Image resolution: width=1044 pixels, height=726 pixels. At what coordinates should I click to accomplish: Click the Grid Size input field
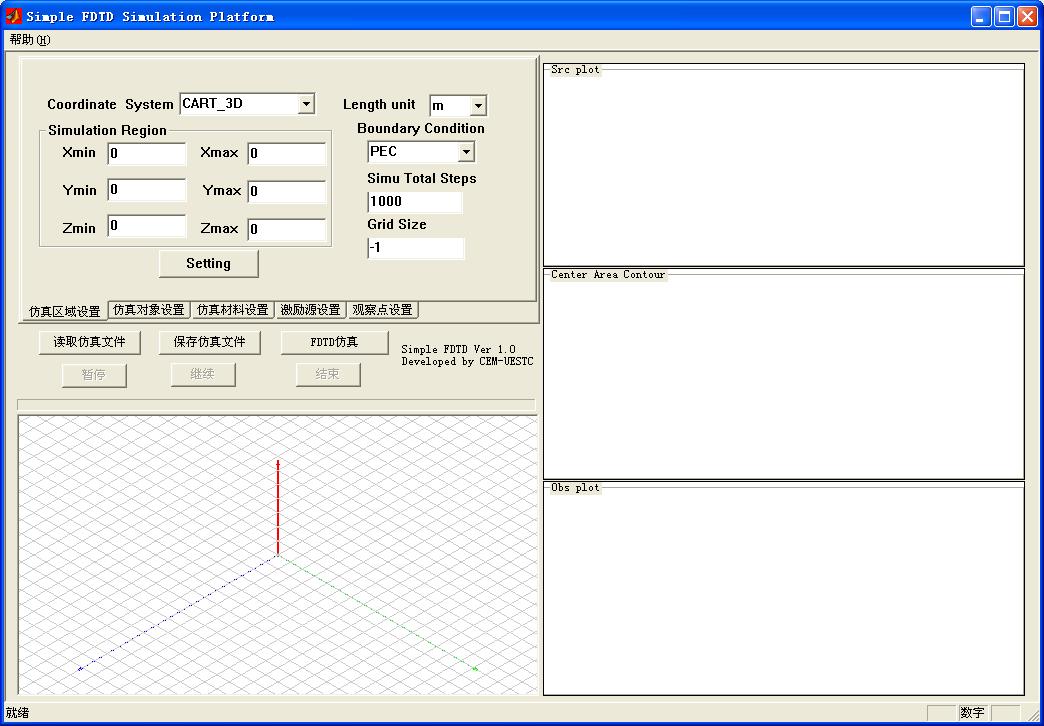[415, 248]
